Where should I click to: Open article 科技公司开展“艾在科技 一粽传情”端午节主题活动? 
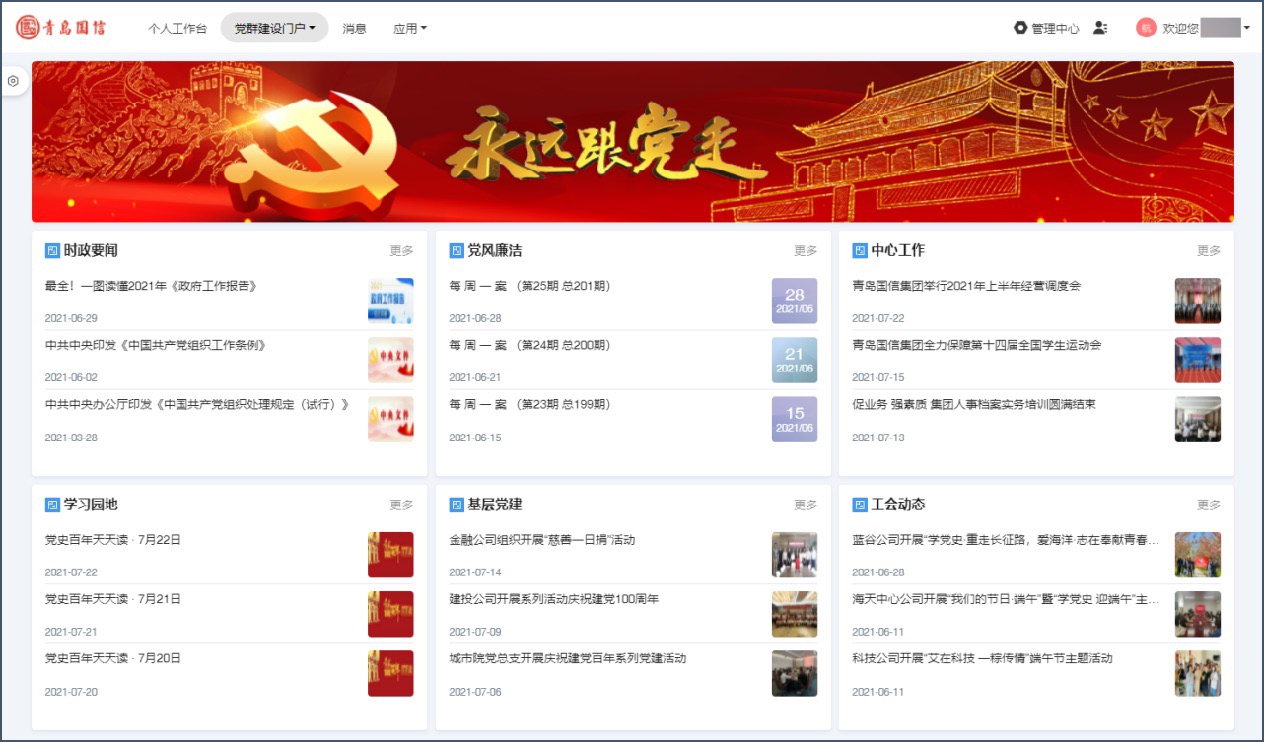coord(982,658)
